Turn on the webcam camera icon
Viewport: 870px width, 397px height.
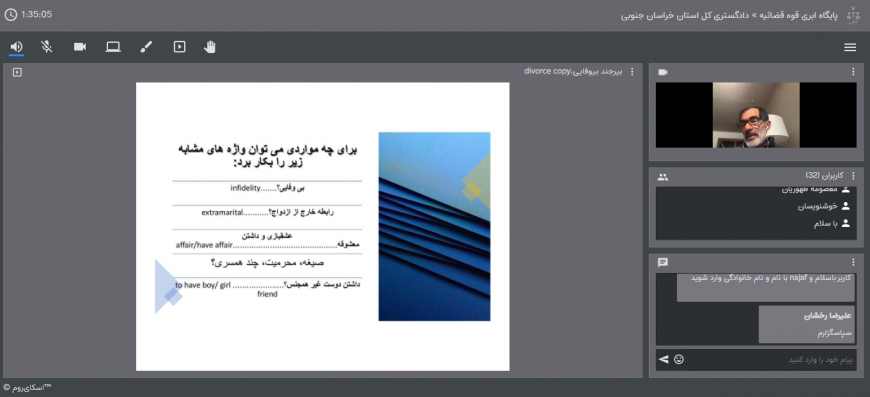tap(80, 47)
